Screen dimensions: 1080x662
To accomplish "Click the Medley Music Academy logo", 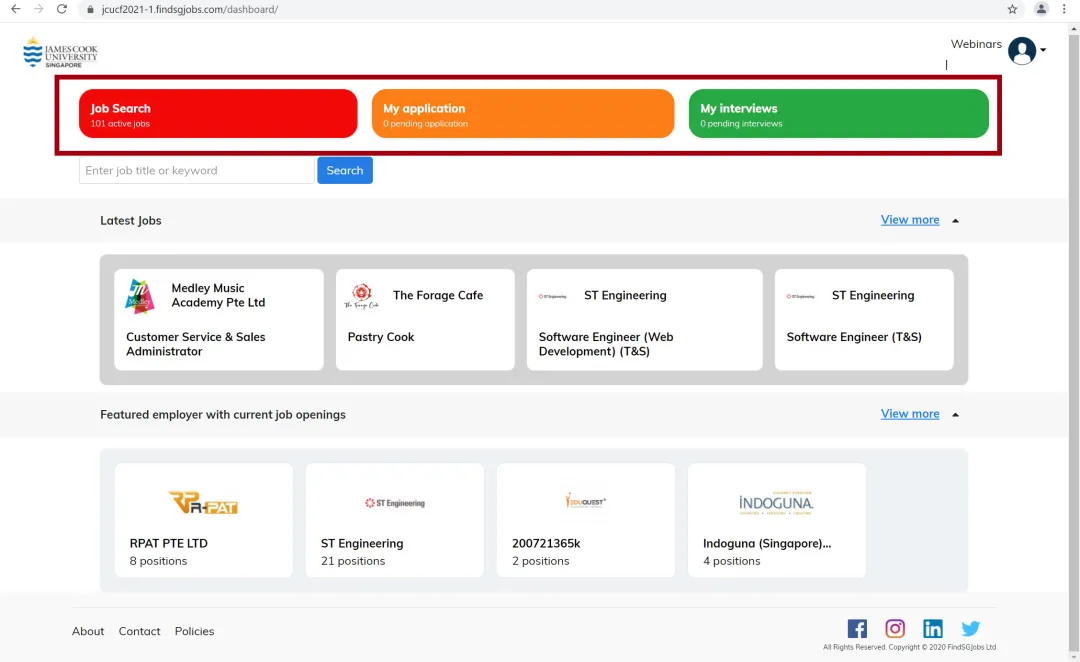I will coord(140,296).
